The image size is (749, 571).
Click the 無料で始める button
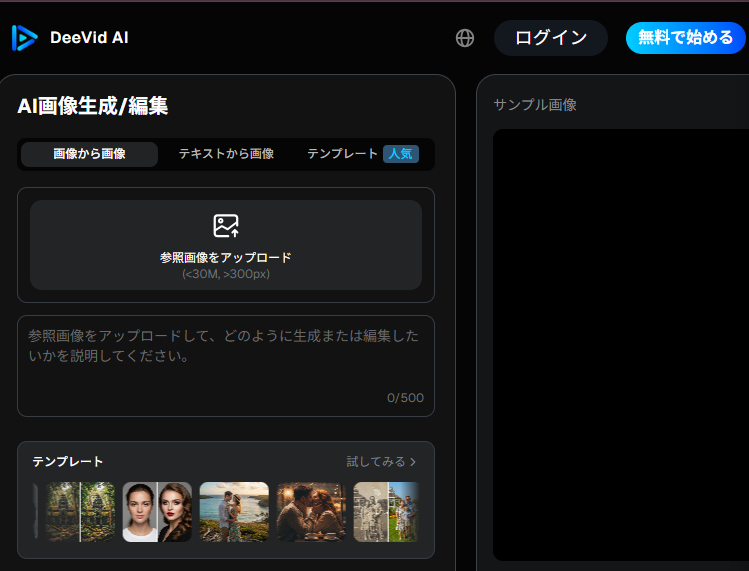pos(686,38)
